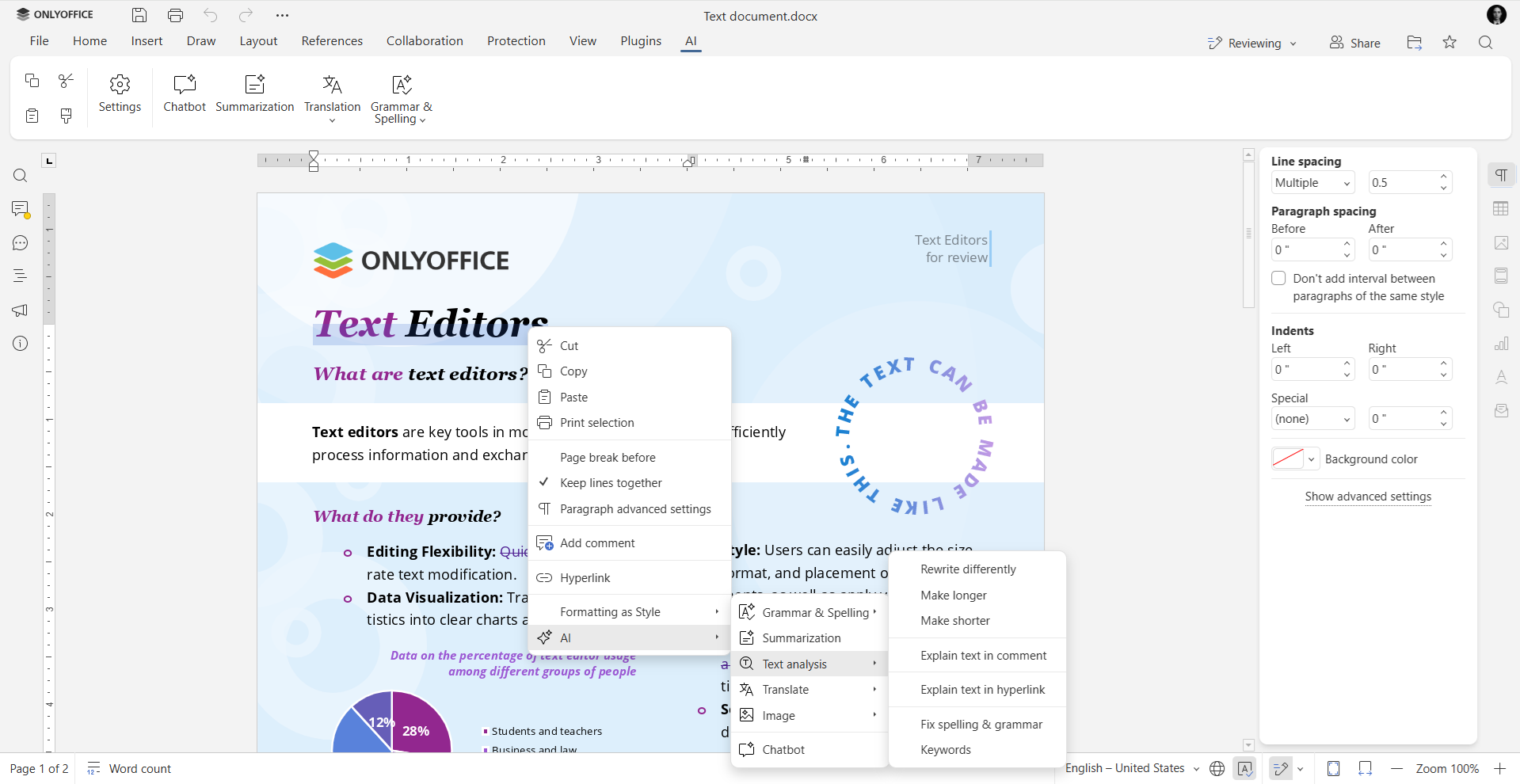The image size is (1520, 784).
Task: Open Chart settings in the right sidebar
Action: click(x=1501, y=344)
